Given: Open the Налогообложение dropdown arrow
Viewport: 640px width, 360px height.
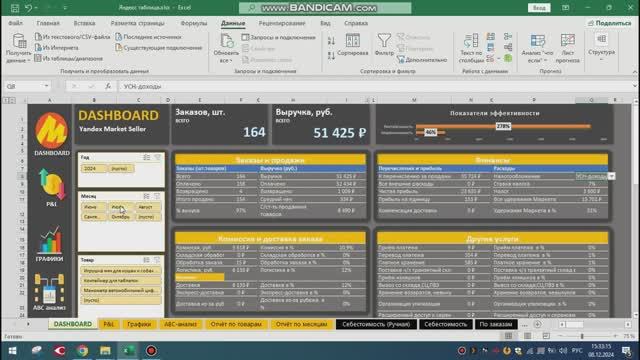Looking at the screenshot, I should point(611,176).
